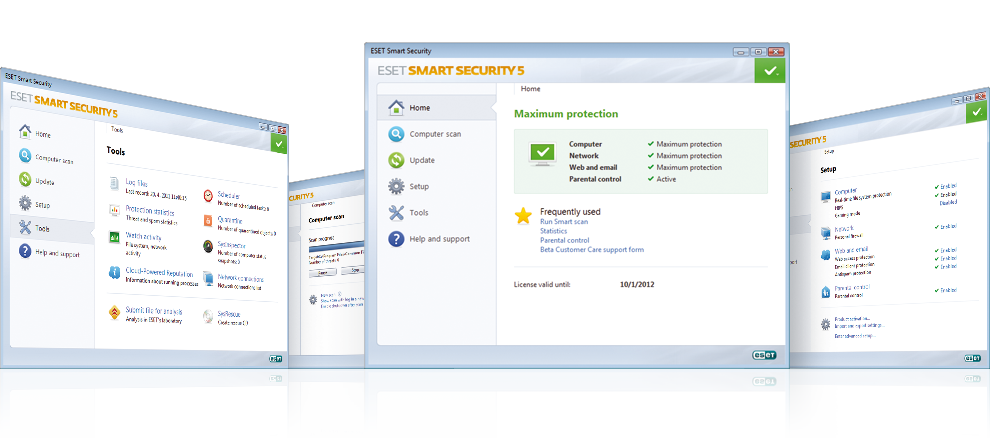Select Setup in the left Tools window
Screen dimensions: 990x440
pos(35,205)
